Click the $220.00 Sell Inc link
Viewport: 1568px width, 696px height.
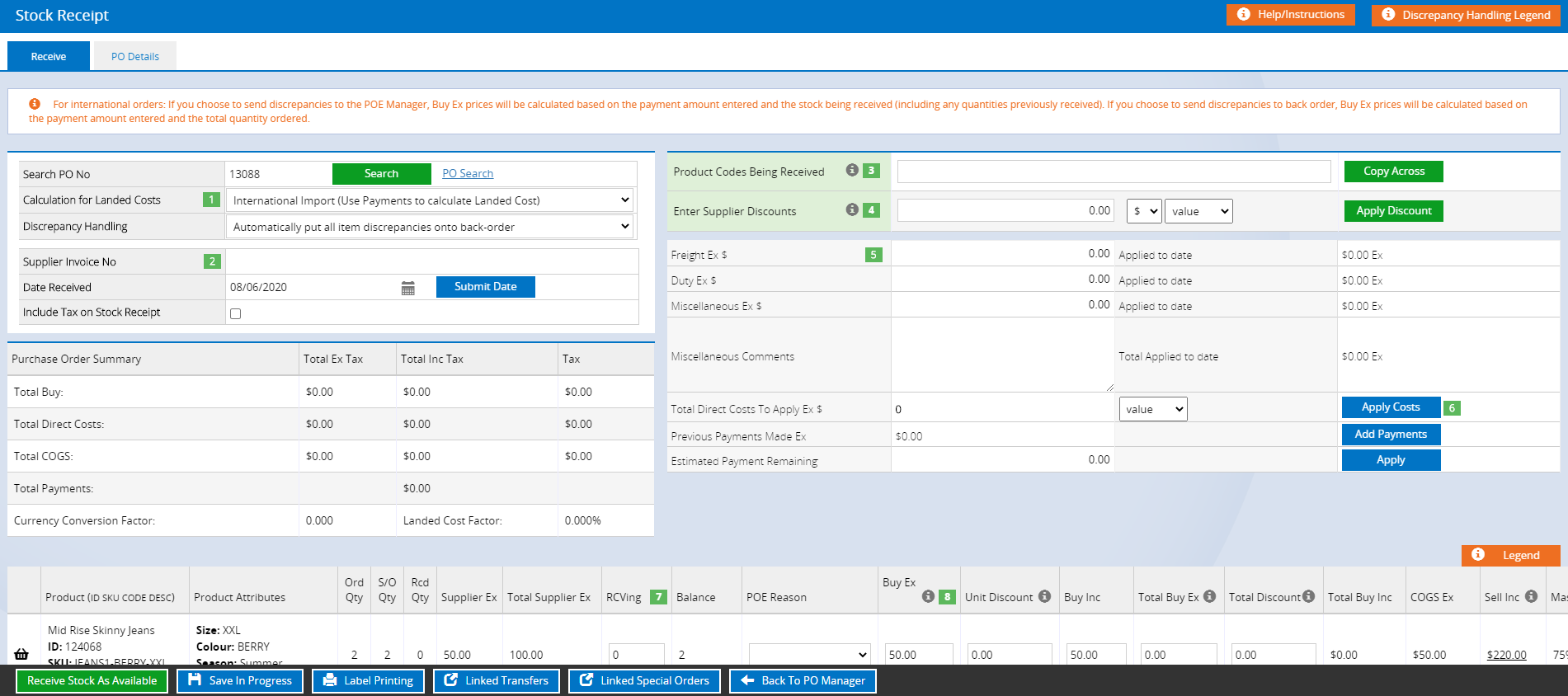tap(1506, 655)
